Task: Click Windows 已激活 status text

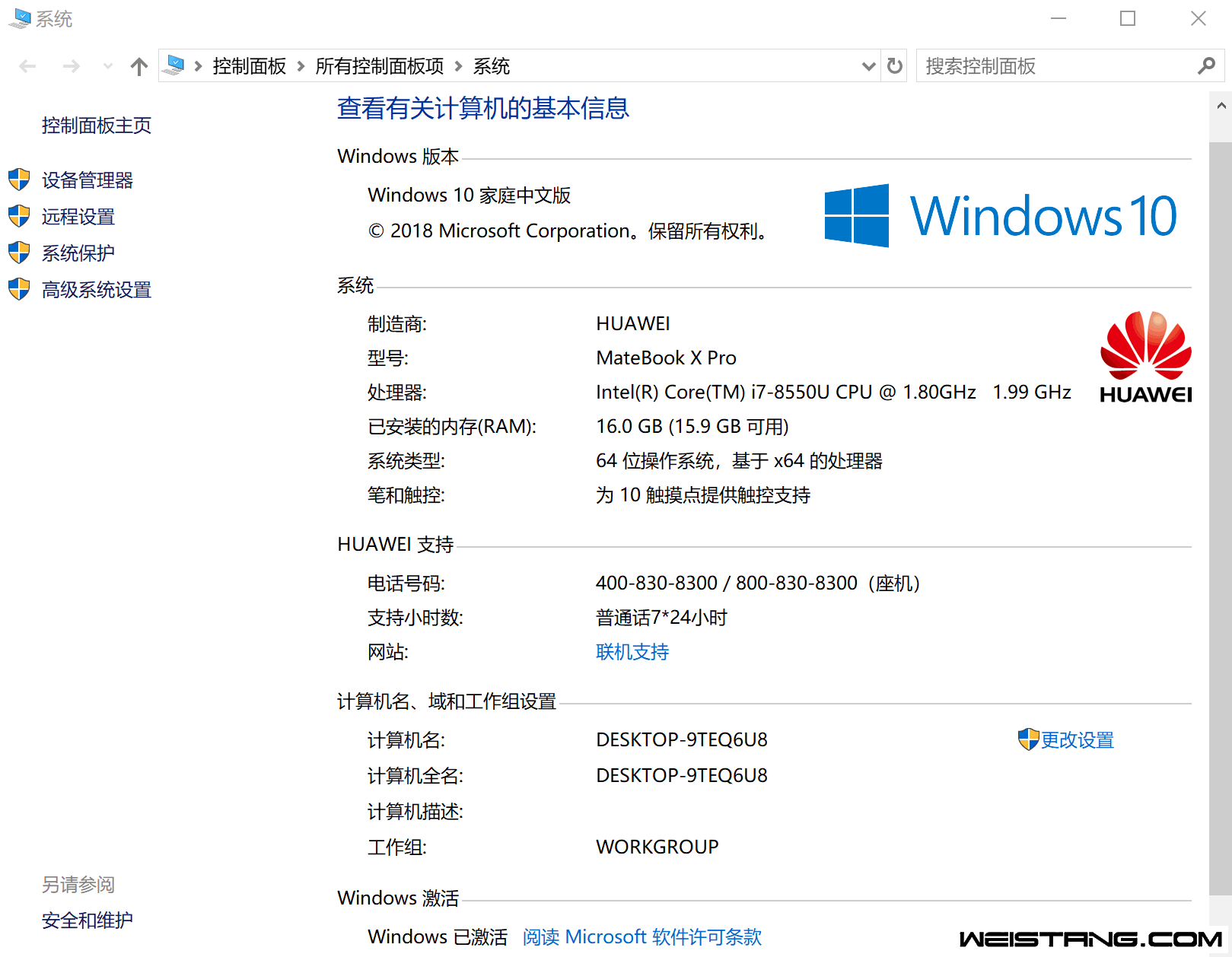Action: [438, 936]
